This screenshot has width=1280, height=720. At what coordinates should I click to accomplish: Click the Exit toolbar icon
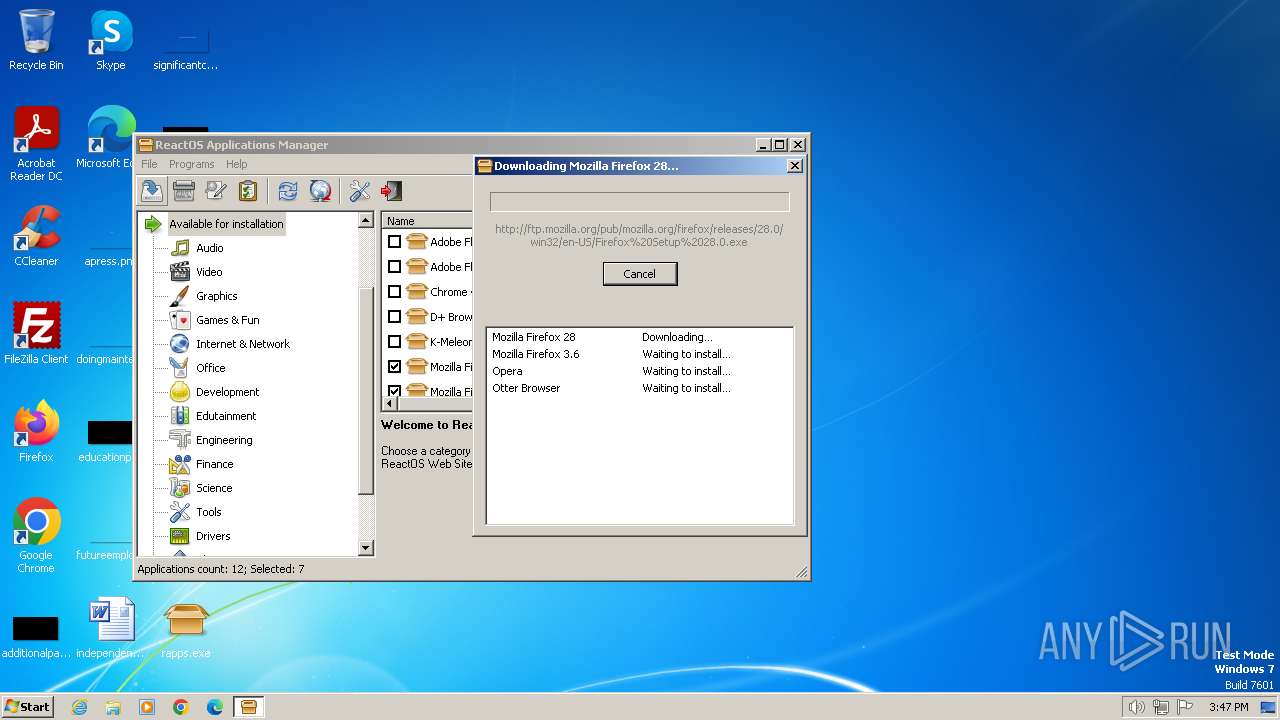392,190
